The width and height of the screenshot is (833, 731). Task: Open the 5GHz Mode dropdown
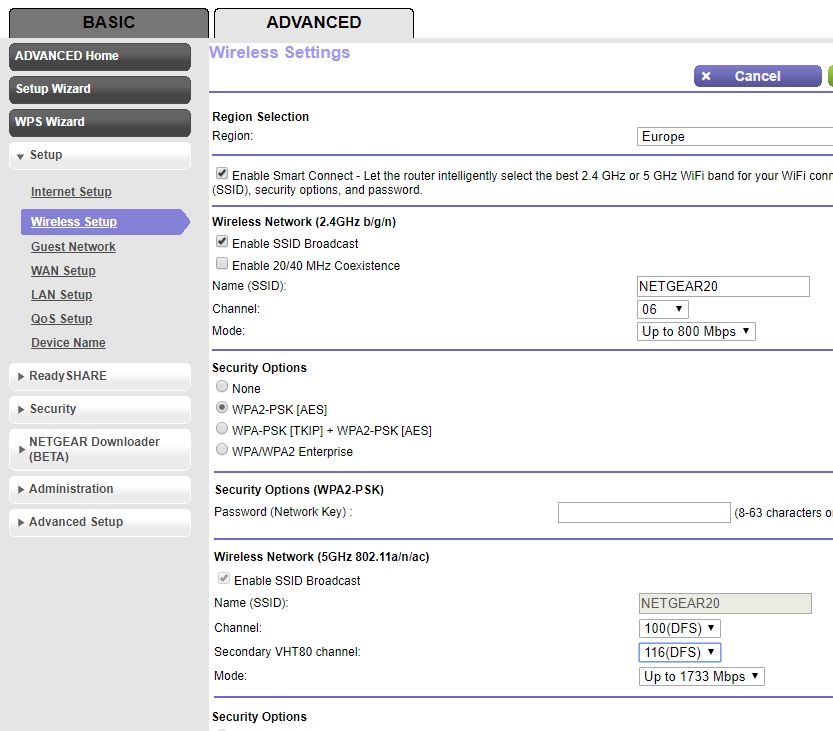click(x=701, y=676)
